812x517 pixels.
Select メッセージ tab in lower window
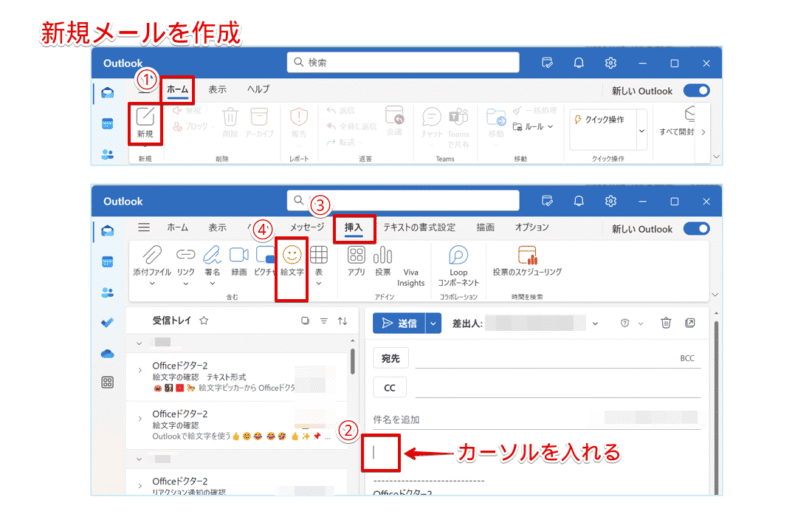pyautogui.click(x=307, y=227)
